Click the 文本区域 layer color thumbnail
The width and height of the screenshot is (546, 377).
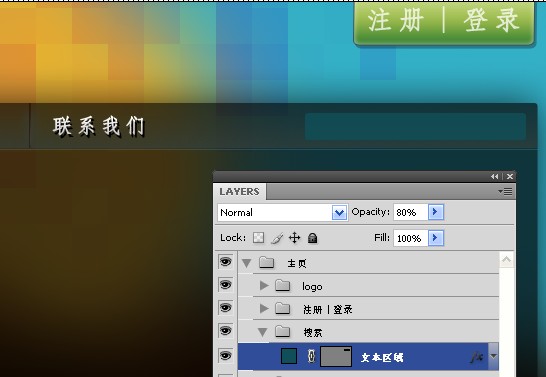pyautogui.click(x=289, y=356)
